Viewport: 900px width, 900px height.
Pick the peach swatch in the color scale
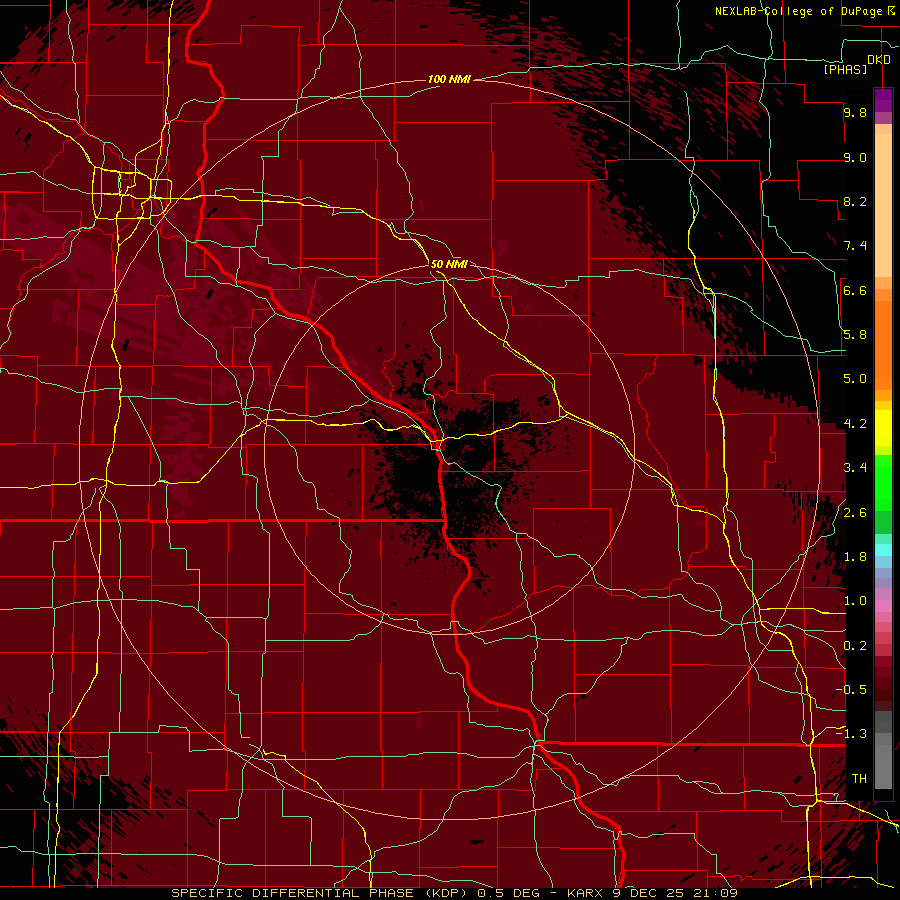[883, 205]
